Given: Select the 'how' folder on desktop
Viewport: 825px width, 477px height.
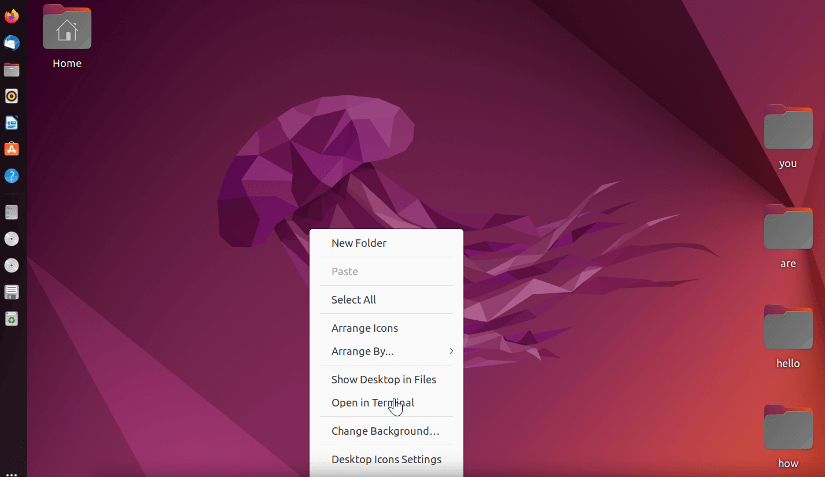Looking at the screenshot, I should (x=788, y=437).
